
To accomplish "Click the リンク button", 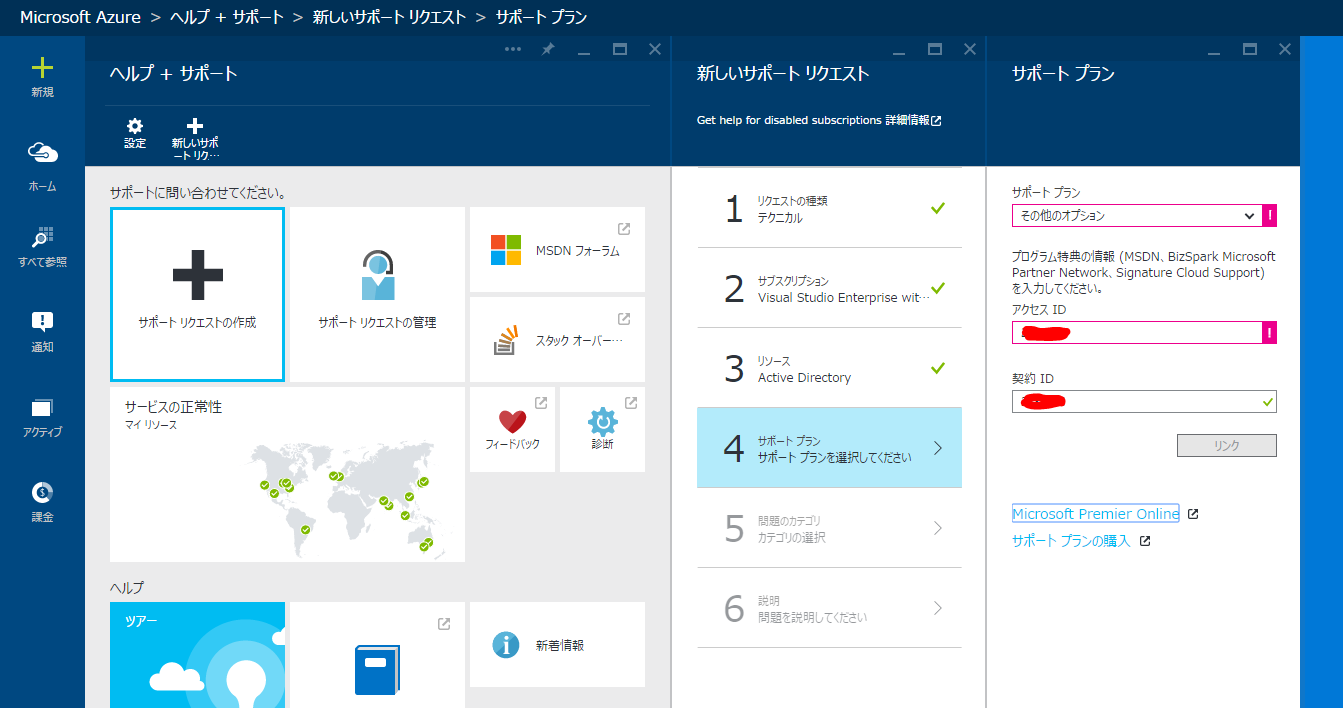I will coord(1227,445).
